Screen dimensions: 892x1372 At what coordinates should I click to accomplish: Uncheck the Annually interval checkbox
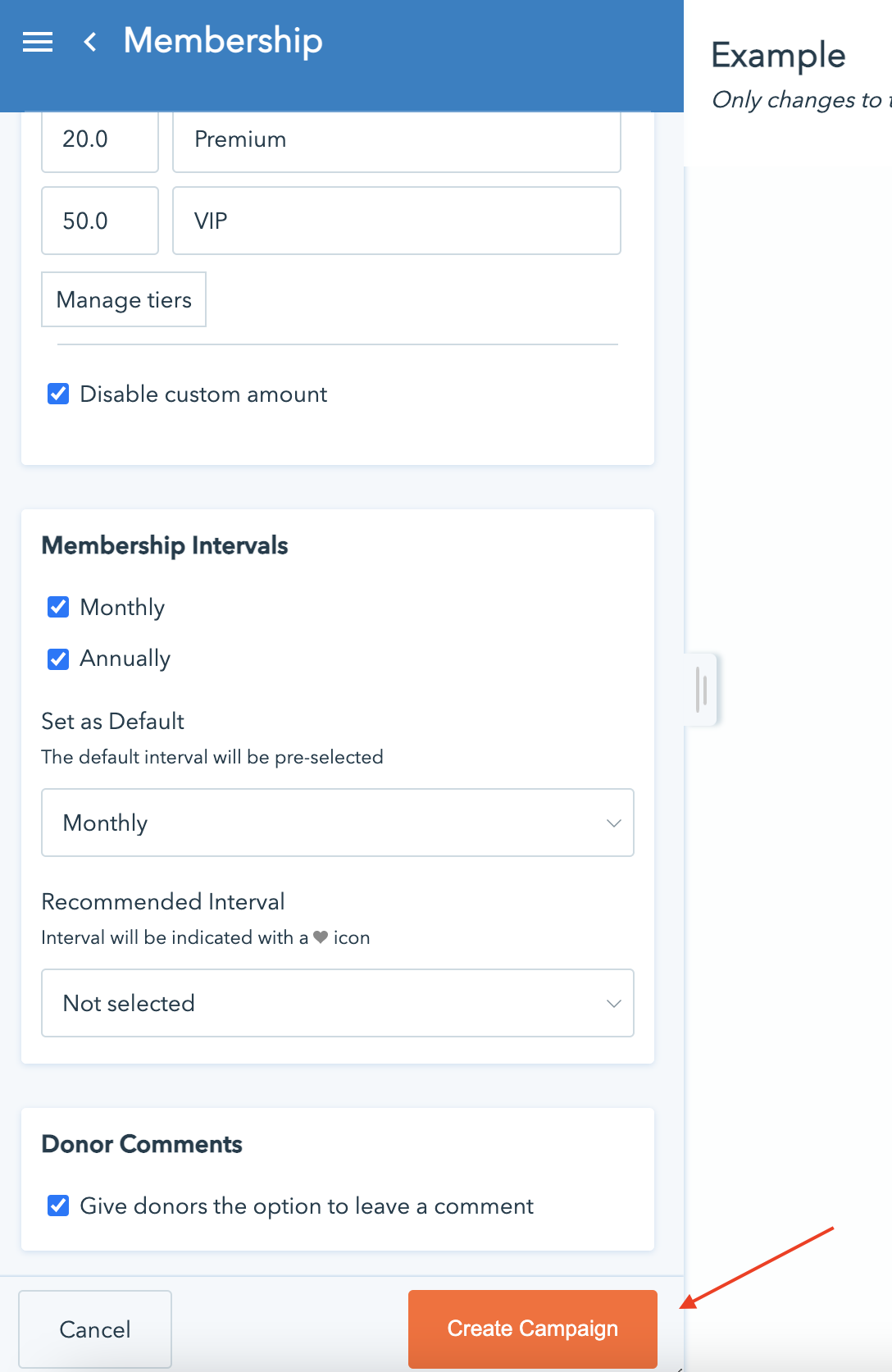pos(58,659)
